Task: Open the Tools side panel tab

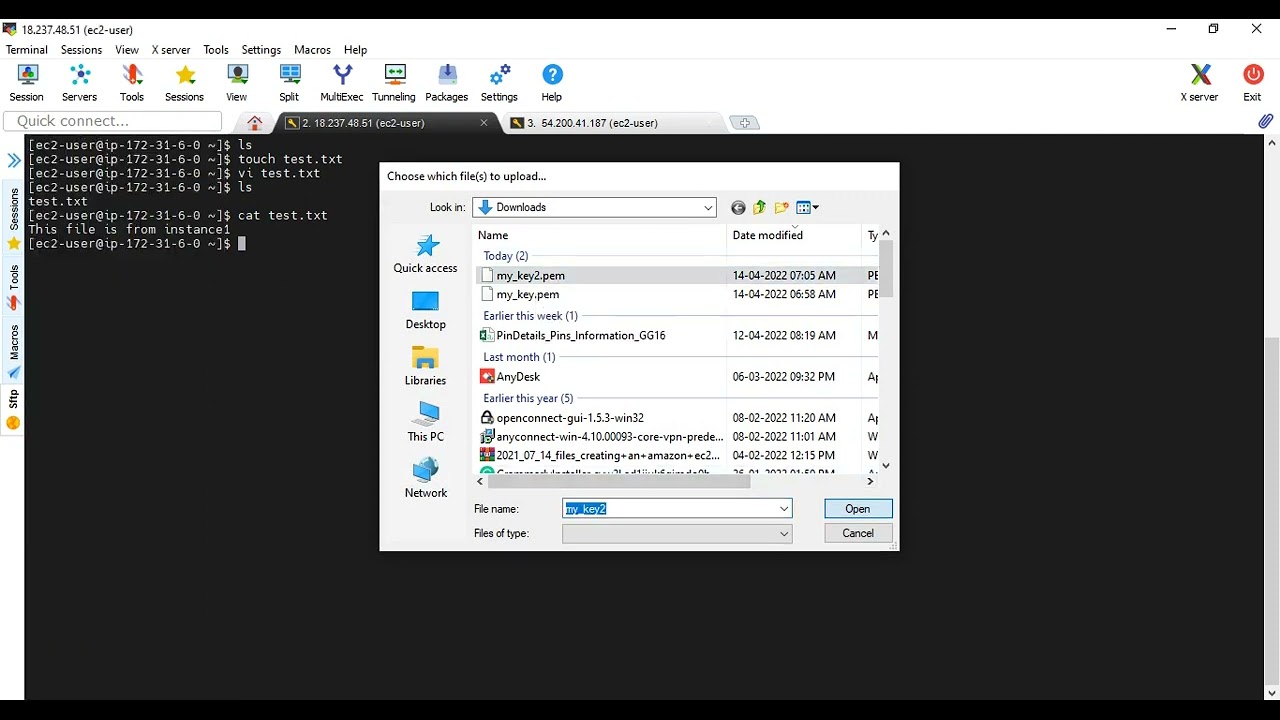Action: tap(14, 287)
